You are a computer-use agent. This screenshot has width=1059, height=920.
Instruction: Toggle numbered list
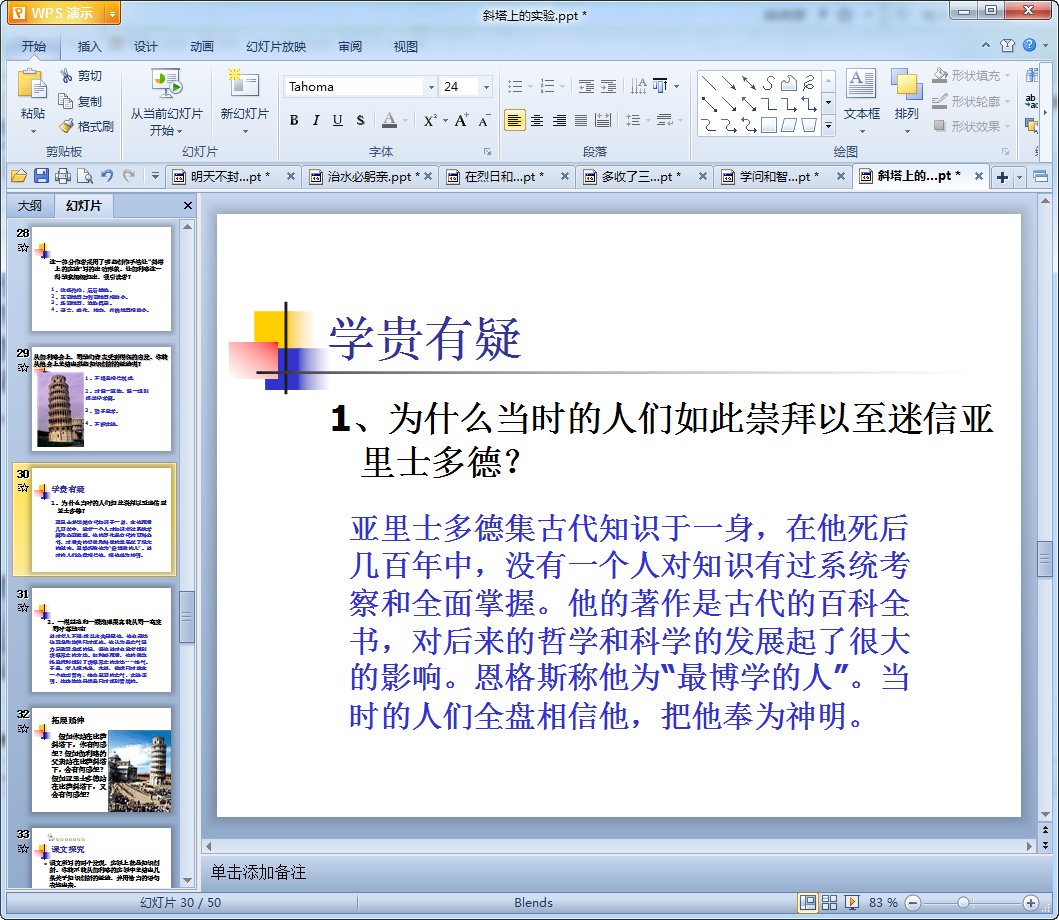coord(548,86)
